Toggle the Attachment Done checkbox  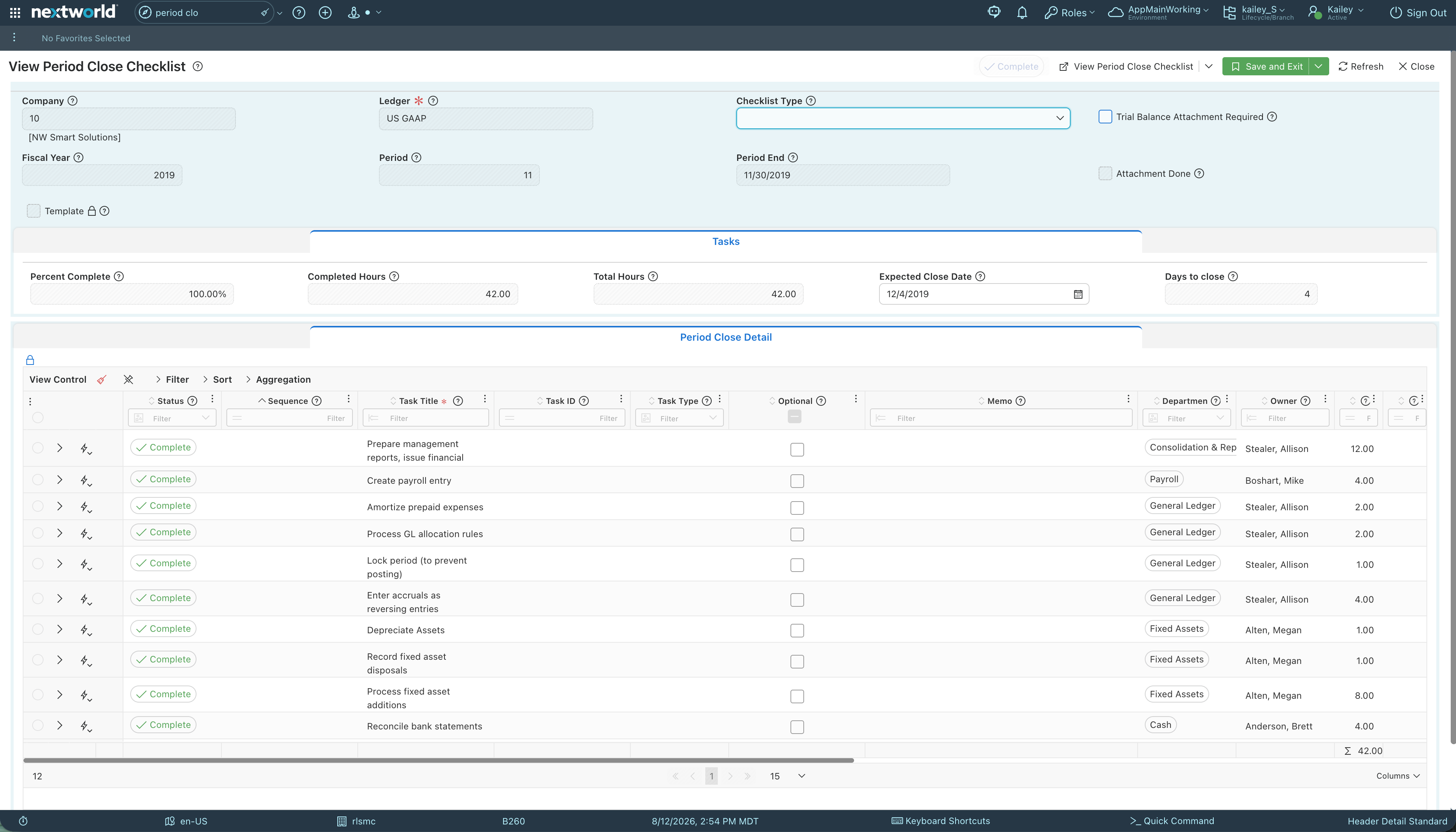coord(1105,174)
